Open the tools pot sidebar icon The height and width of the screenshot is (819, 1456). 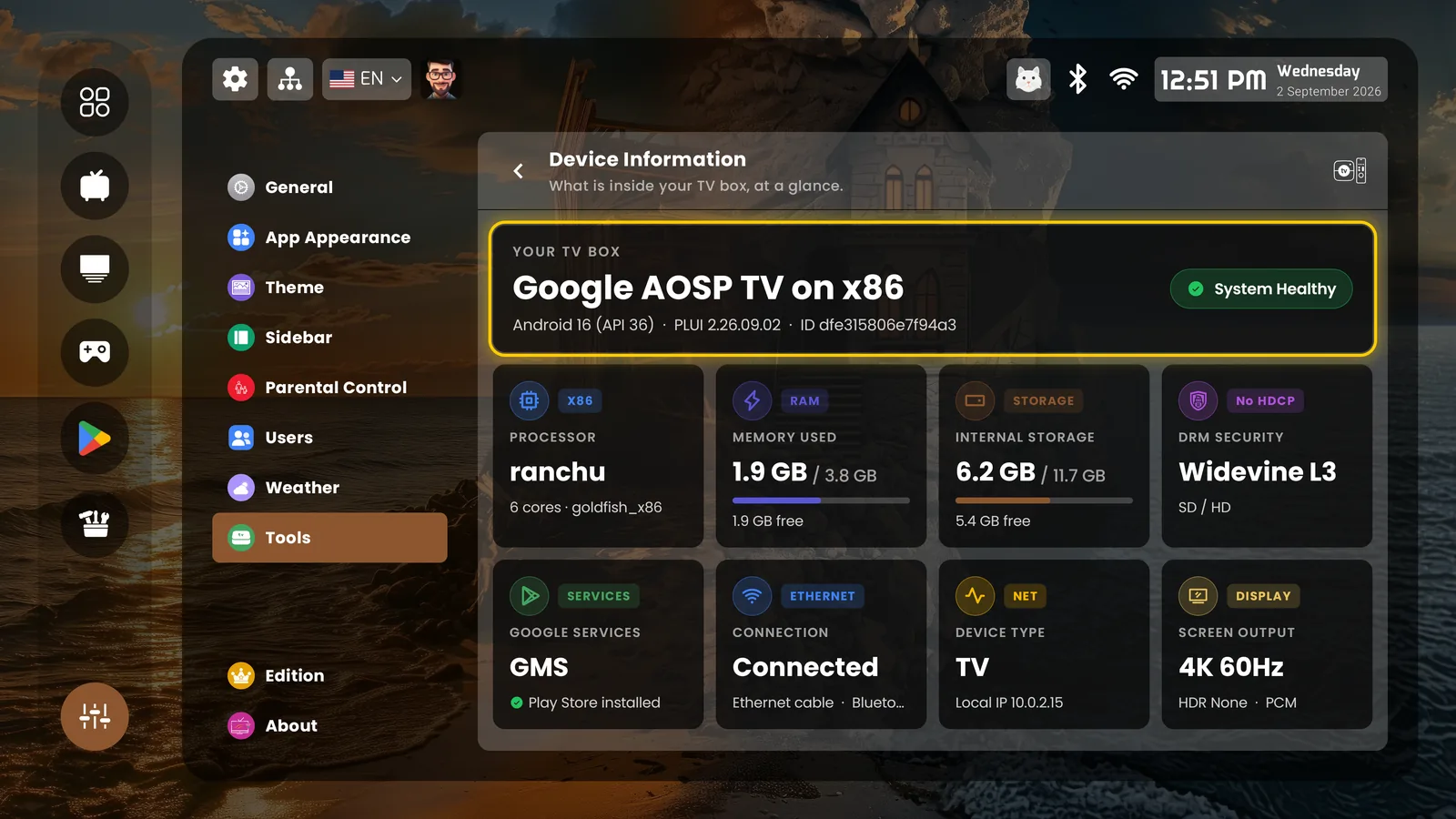[95, 522]
